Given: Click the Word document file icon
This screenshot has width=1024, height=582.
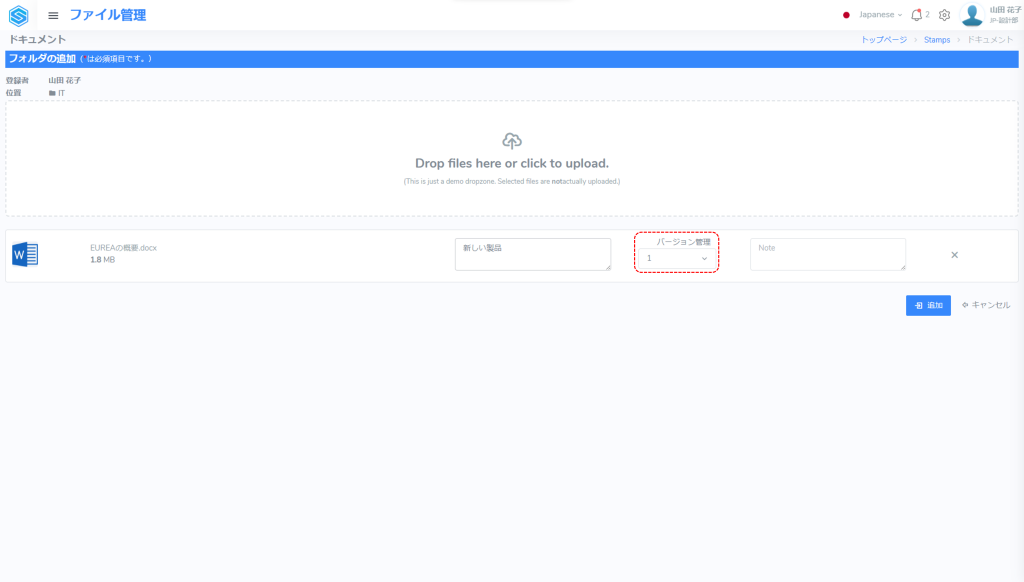Looking at the screenshot, I should coord(24,255).
